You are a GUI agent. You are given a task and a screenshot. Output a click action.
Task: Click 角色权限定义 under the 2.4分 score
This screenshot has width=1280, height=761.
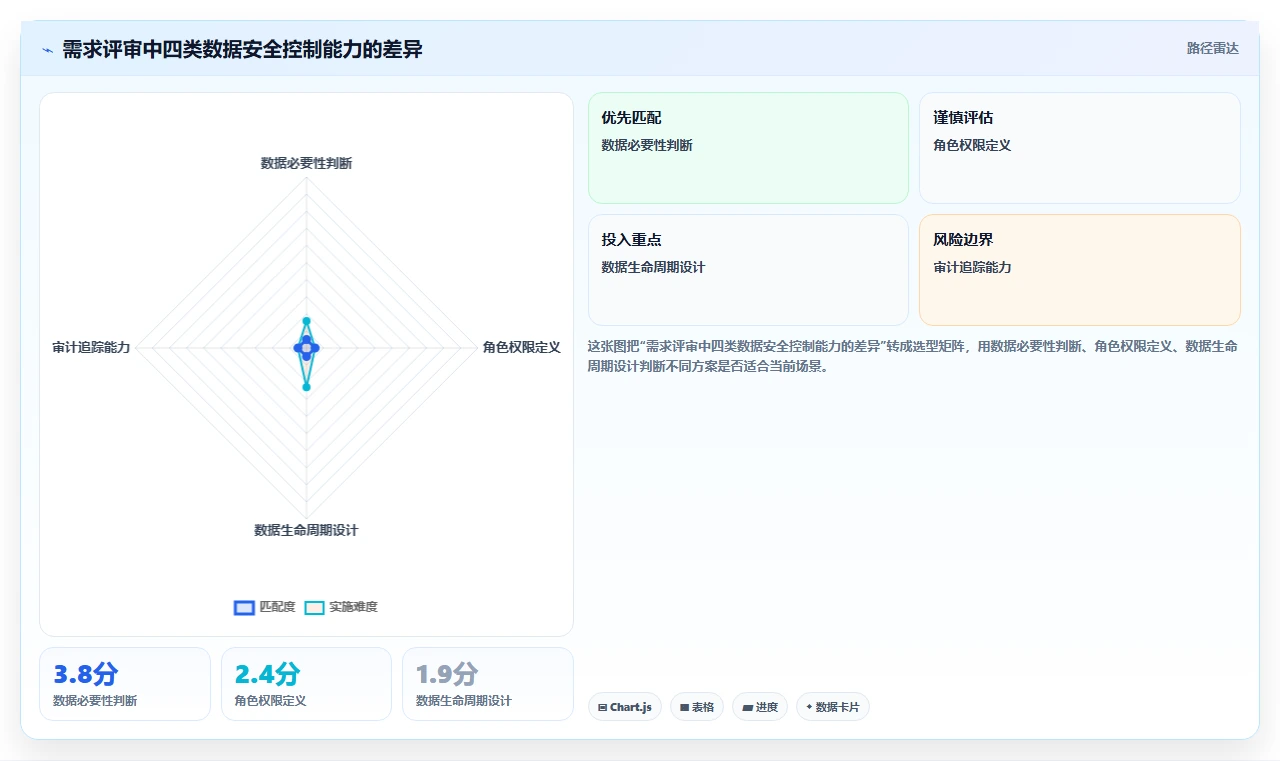(x=270, y=701)
